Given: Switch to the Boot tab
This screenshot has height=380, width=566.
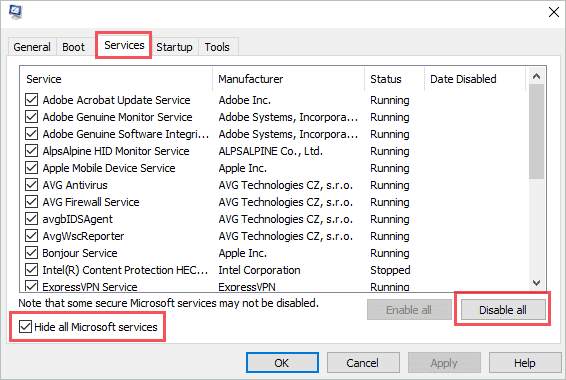Looking at the screenshot, I should [73, 47].
